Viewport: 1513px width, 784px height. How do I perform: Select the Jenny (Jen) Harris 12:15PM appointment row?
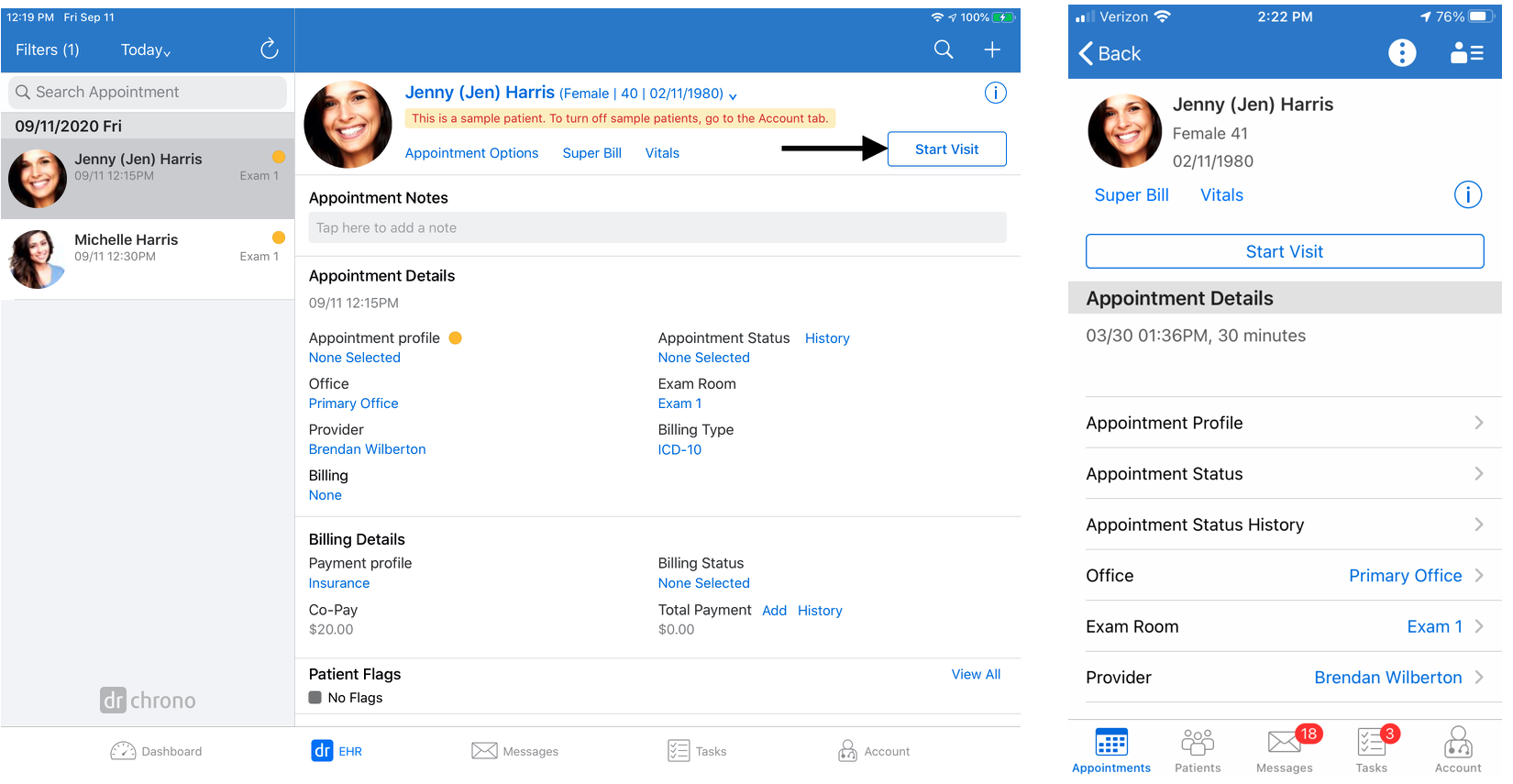148,178
